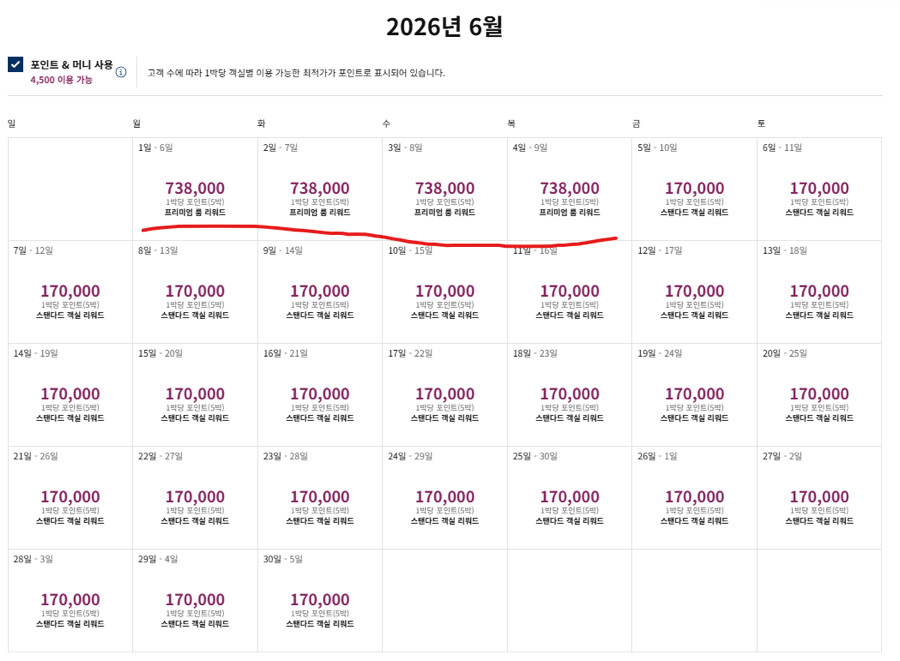
Task: Click the info icon beside 4,500 이용 가능
Action: point(121,73)
